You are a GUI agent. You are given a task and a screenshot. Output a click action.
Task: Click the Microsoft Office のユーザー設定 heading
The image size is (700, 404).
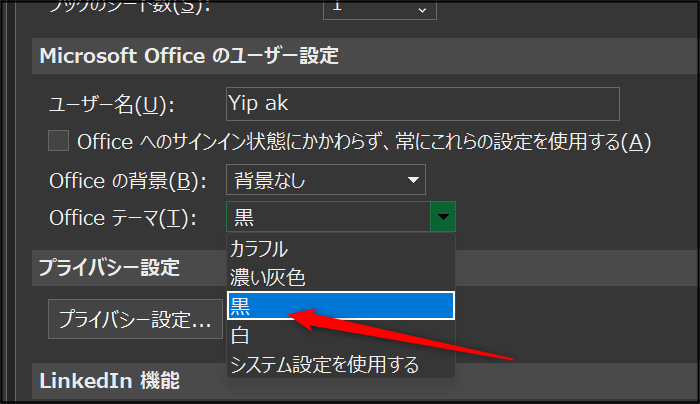pyautogui.click(x=189, y=56)
